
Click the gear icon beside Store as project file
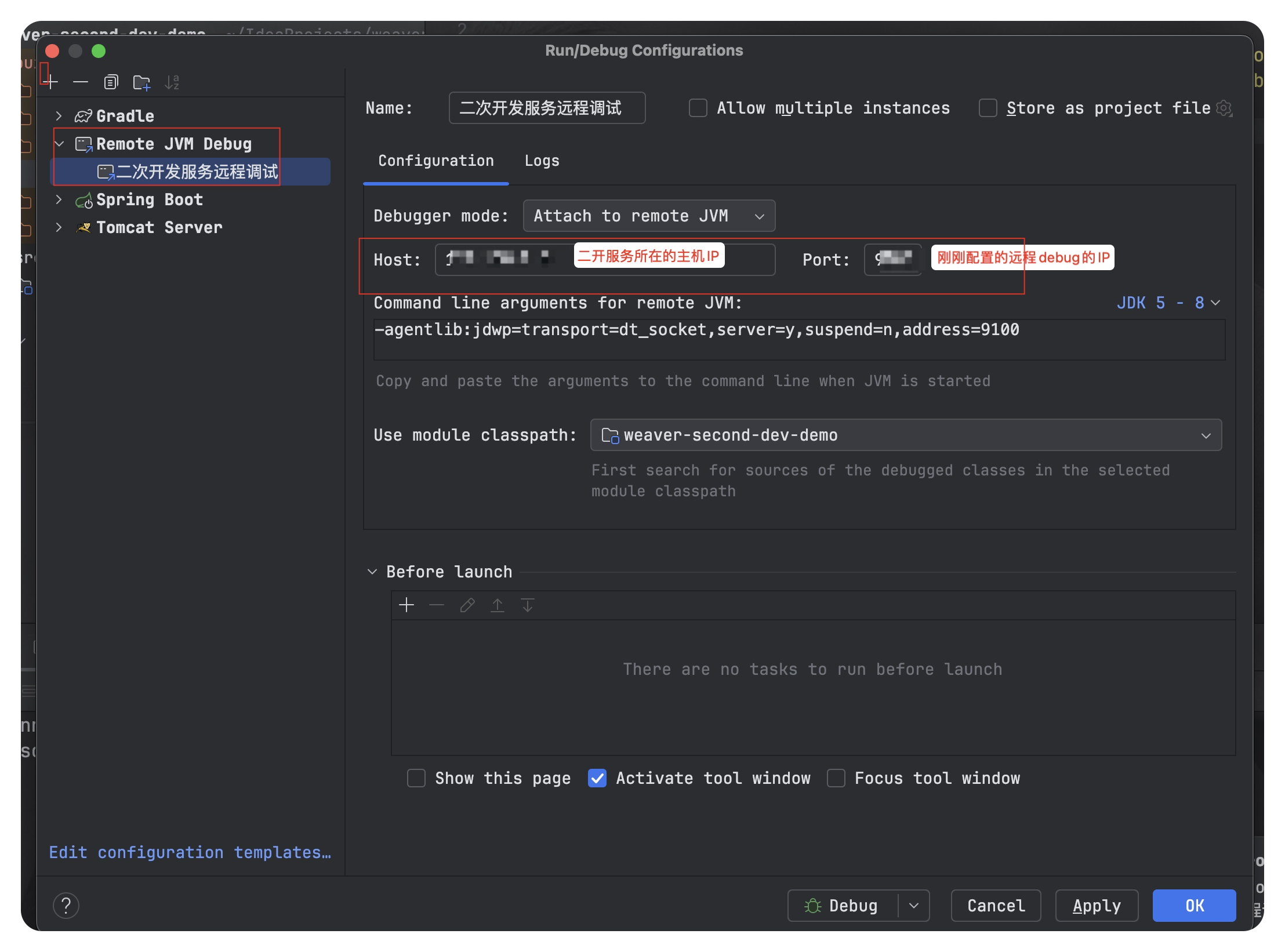pos(1224,108)
